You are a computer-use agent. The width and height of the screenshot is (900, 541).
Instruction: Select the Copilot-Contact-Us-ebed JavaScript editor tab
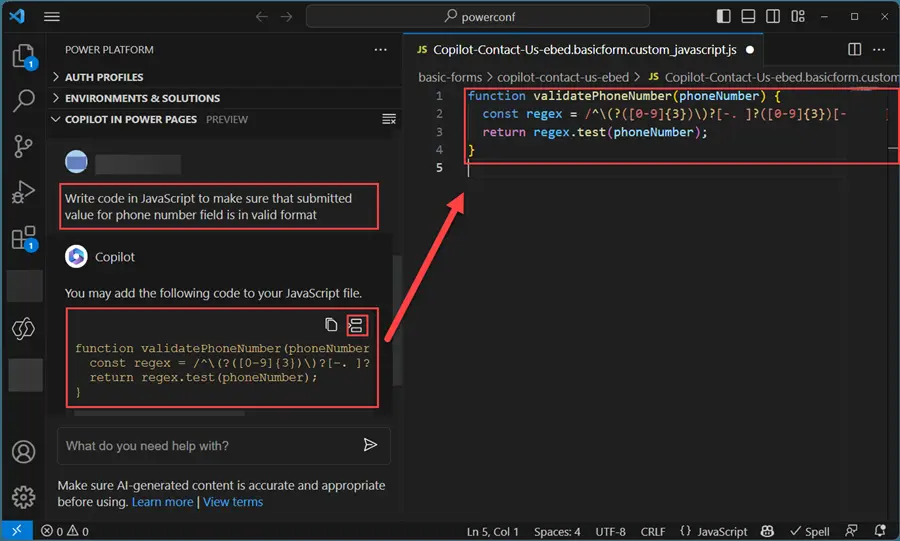(x=584, y=49)
